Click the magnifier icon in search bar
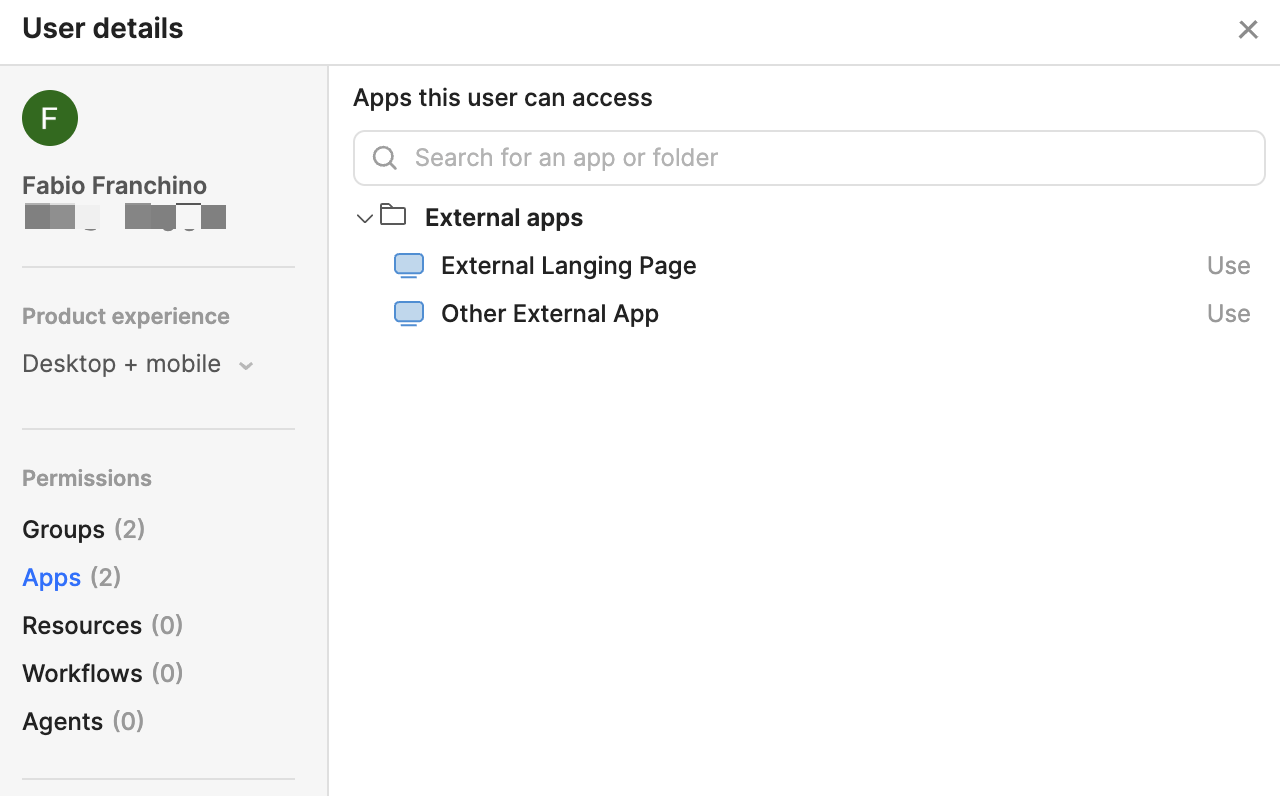Image resolution: width=1280 pixels, height=796 pixels. pos(384,158)
